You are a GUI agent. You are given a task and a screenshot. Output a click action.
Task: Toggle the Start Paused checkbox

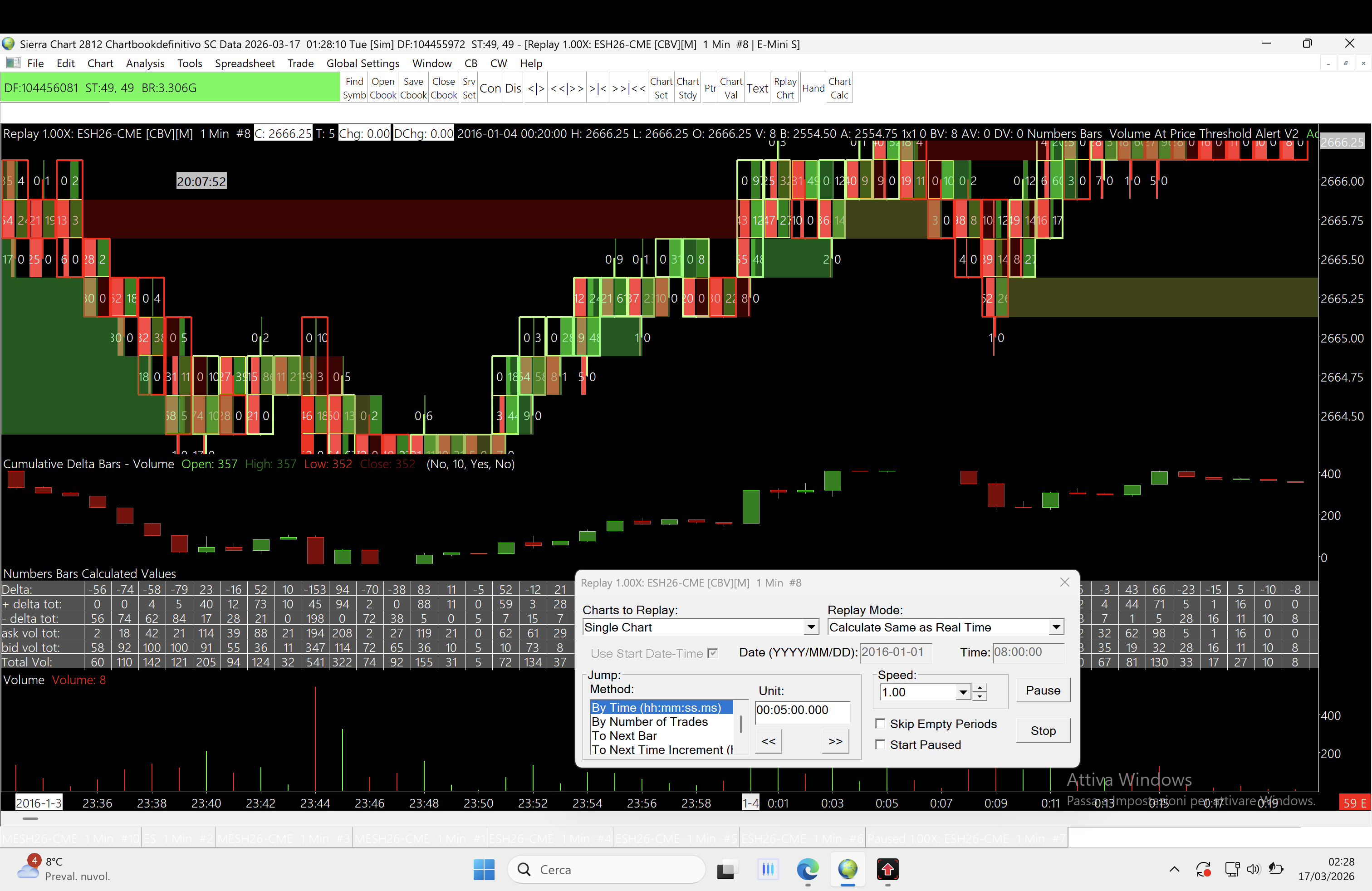tap(880, 744)
